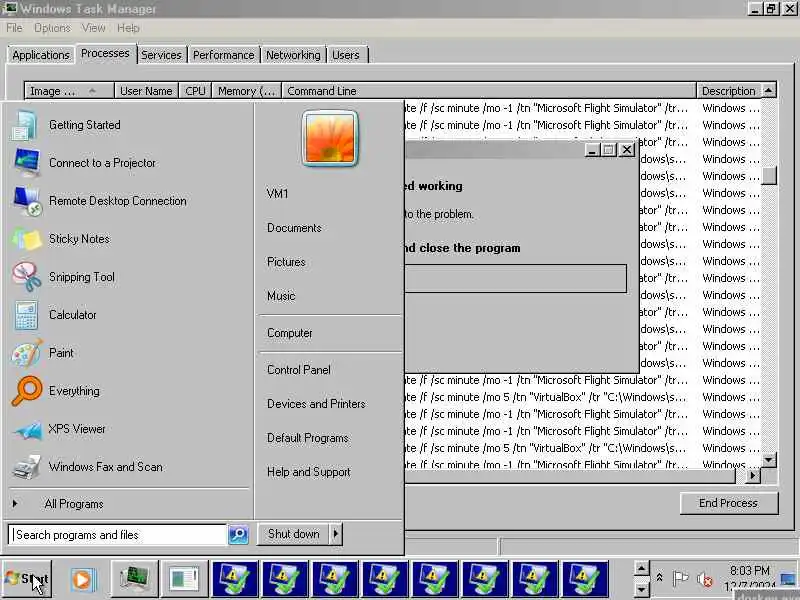800x600 pixels.
Task: Open Shut down options arrow
Action: tap(336, 534)
